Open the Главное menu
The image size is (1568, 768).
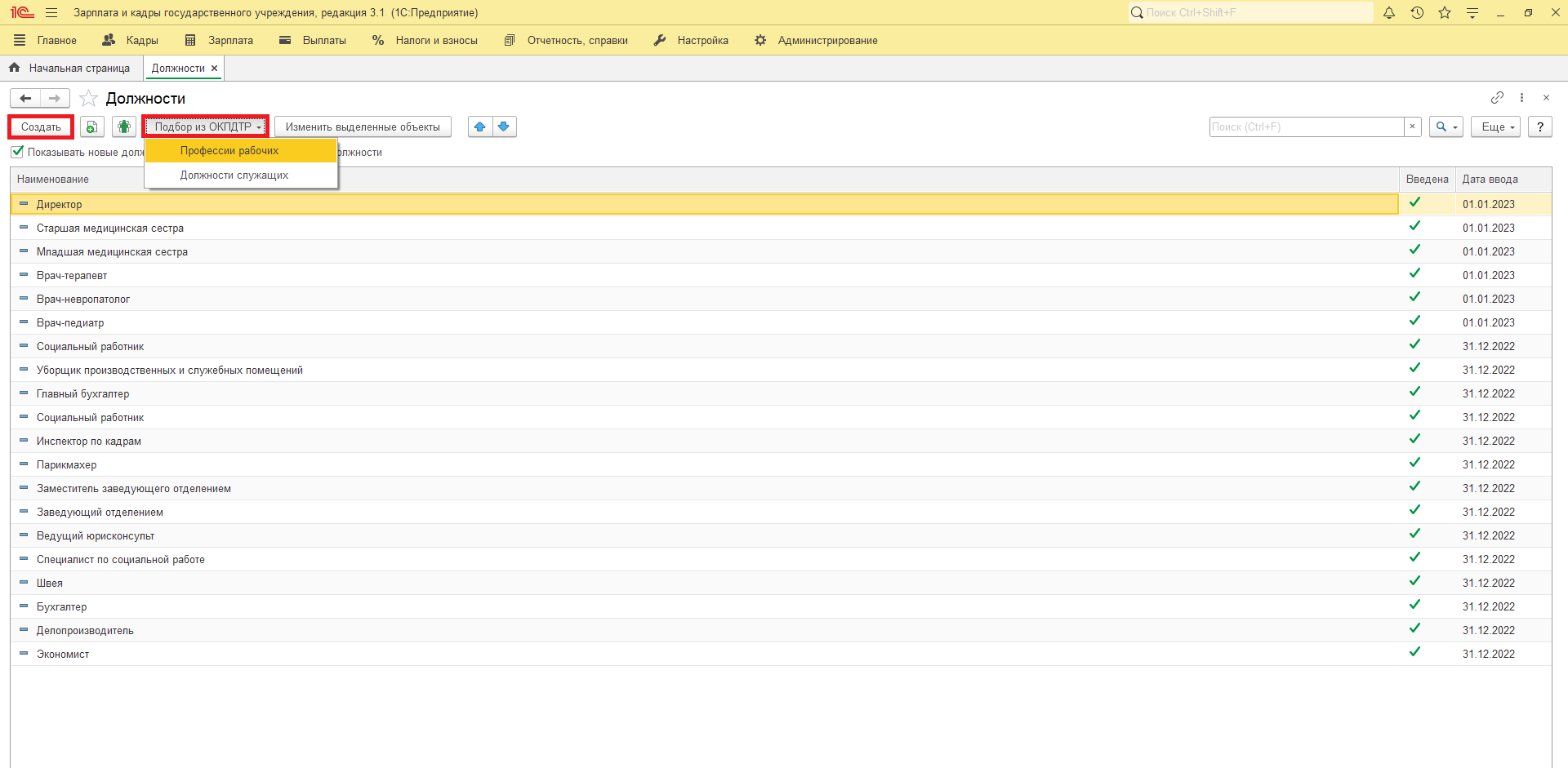click(x=46, y=40)
